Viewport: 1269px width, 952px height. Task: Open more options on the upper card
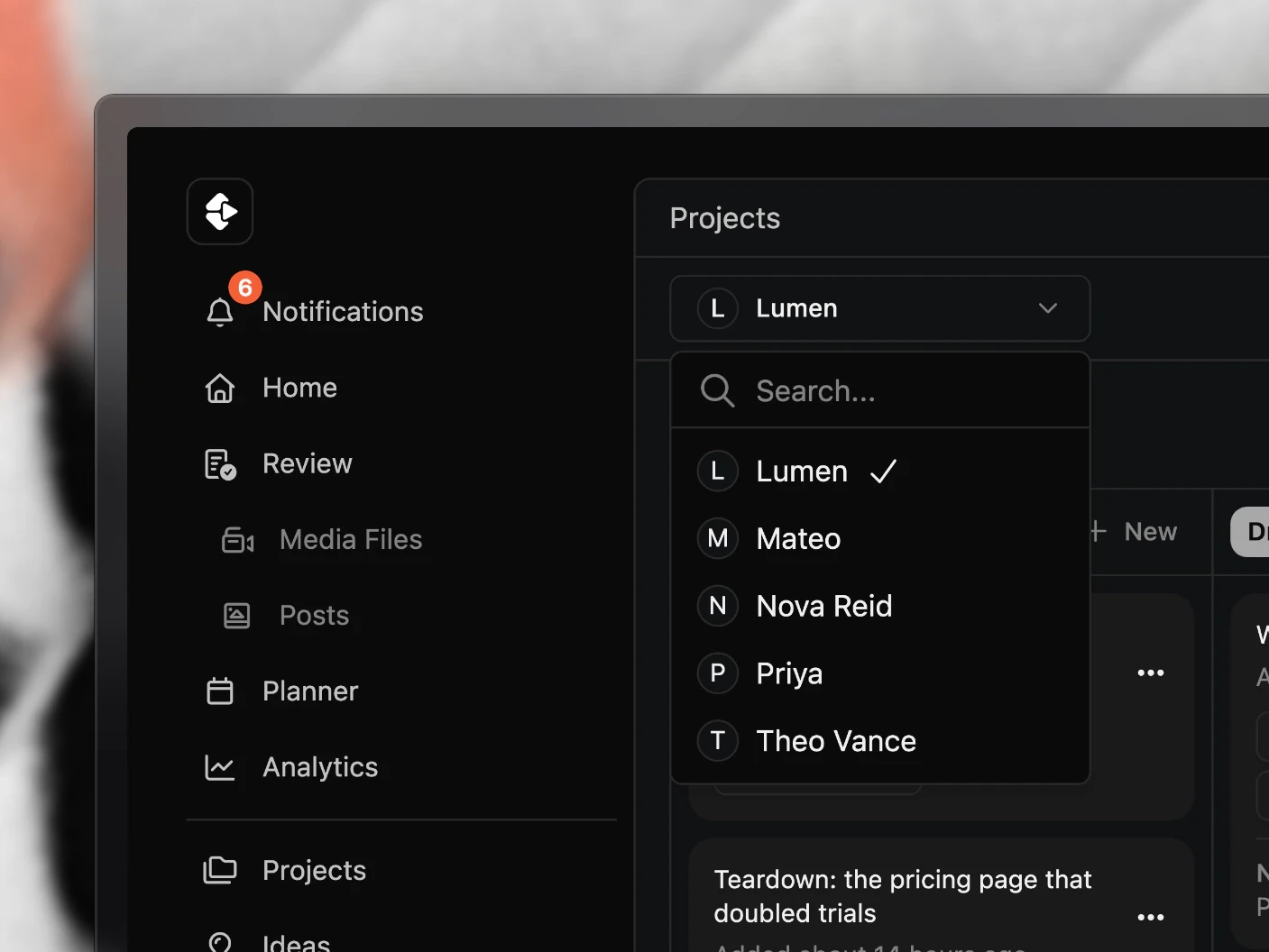1151,673
